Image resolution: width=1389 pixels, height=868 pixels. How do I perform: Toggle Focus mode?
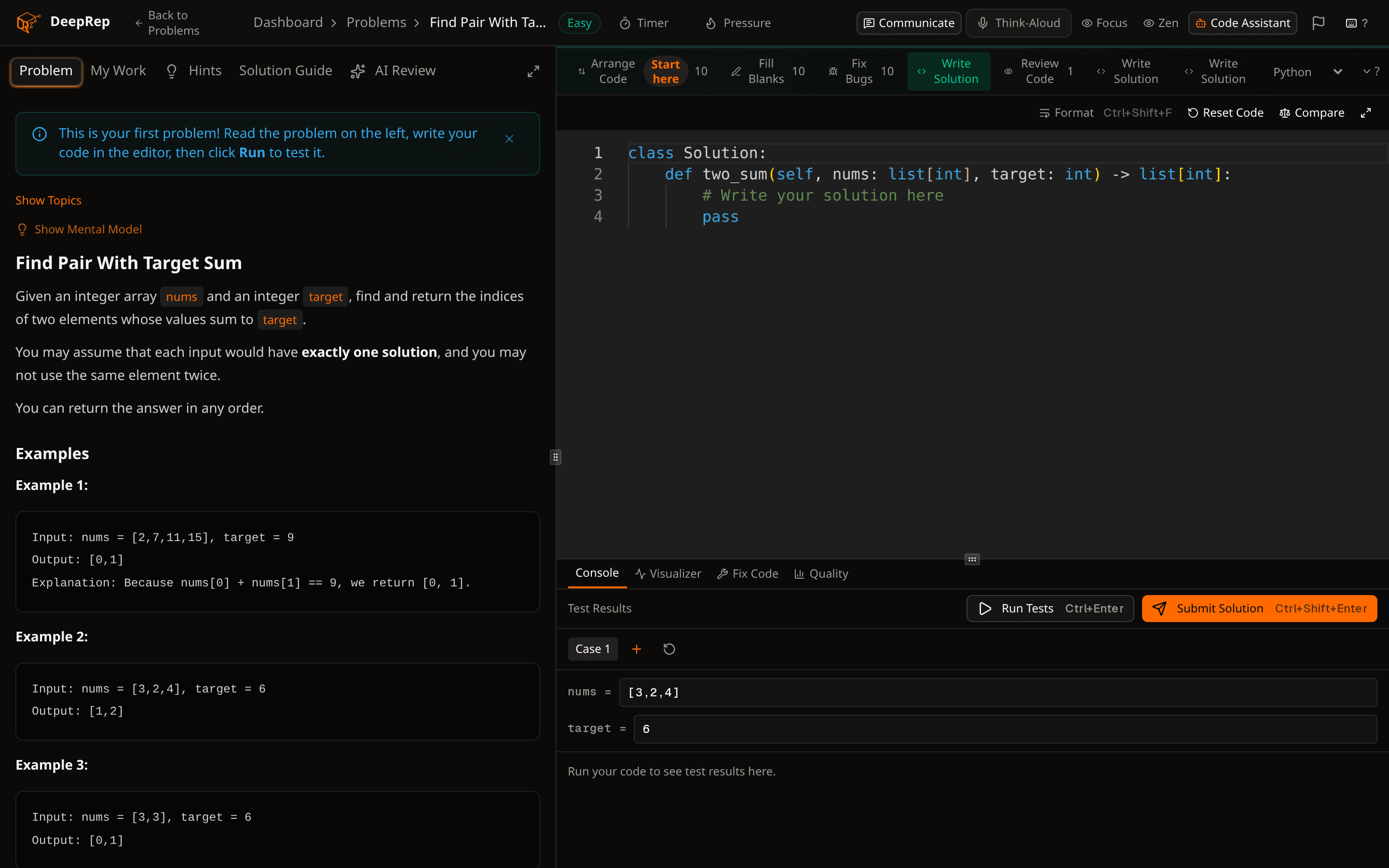[1104, 23]
